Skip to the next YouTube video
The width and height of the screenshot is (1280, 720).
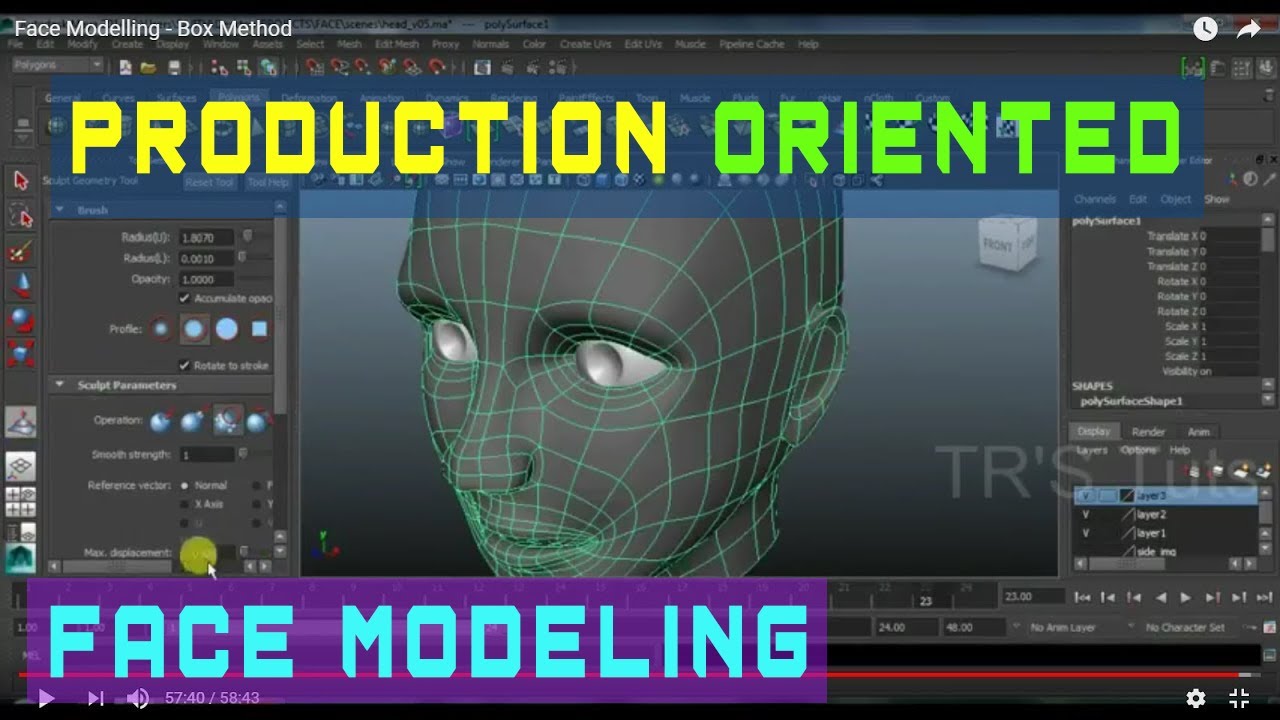coord(95,698)
